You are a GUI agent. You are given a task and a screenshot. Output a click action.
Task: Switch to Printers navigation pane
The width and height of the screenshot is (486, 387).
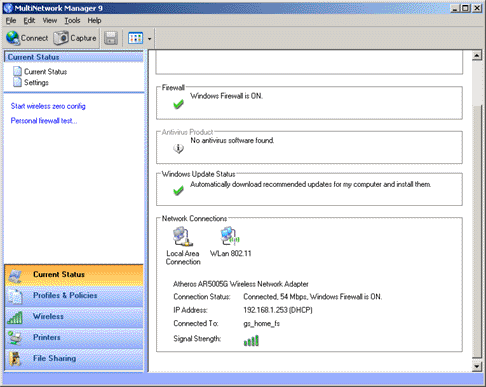click(x=74, y=338)
